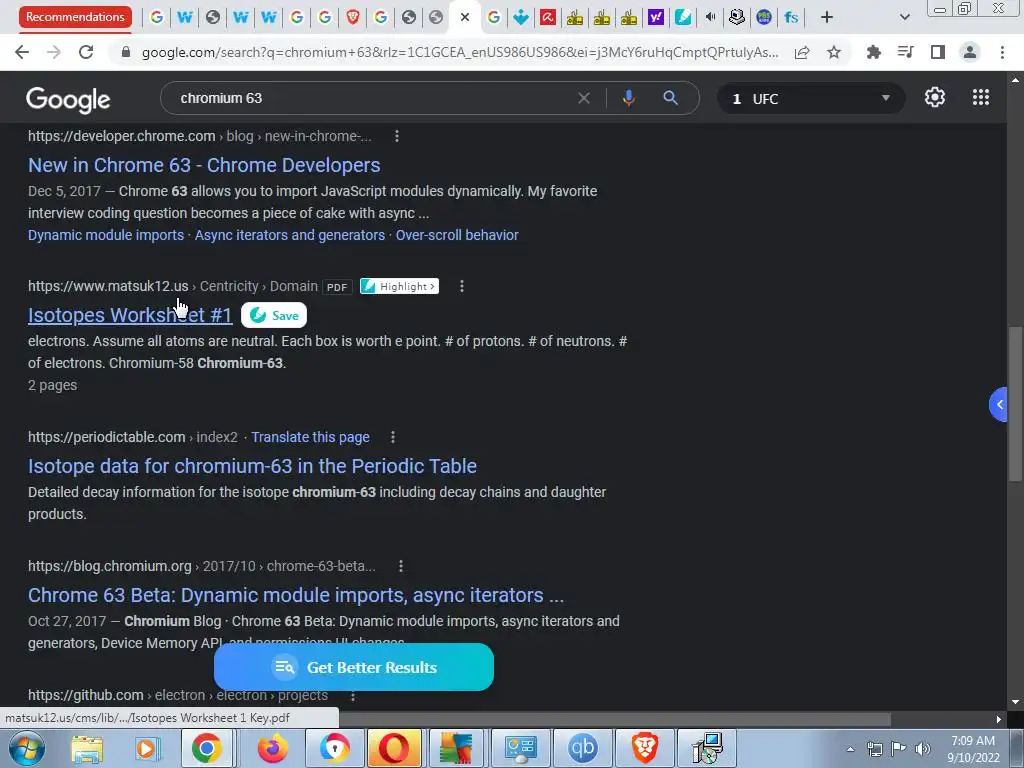Open Action Center flag in tray
1024x768 pixels.
coord(899,748)
